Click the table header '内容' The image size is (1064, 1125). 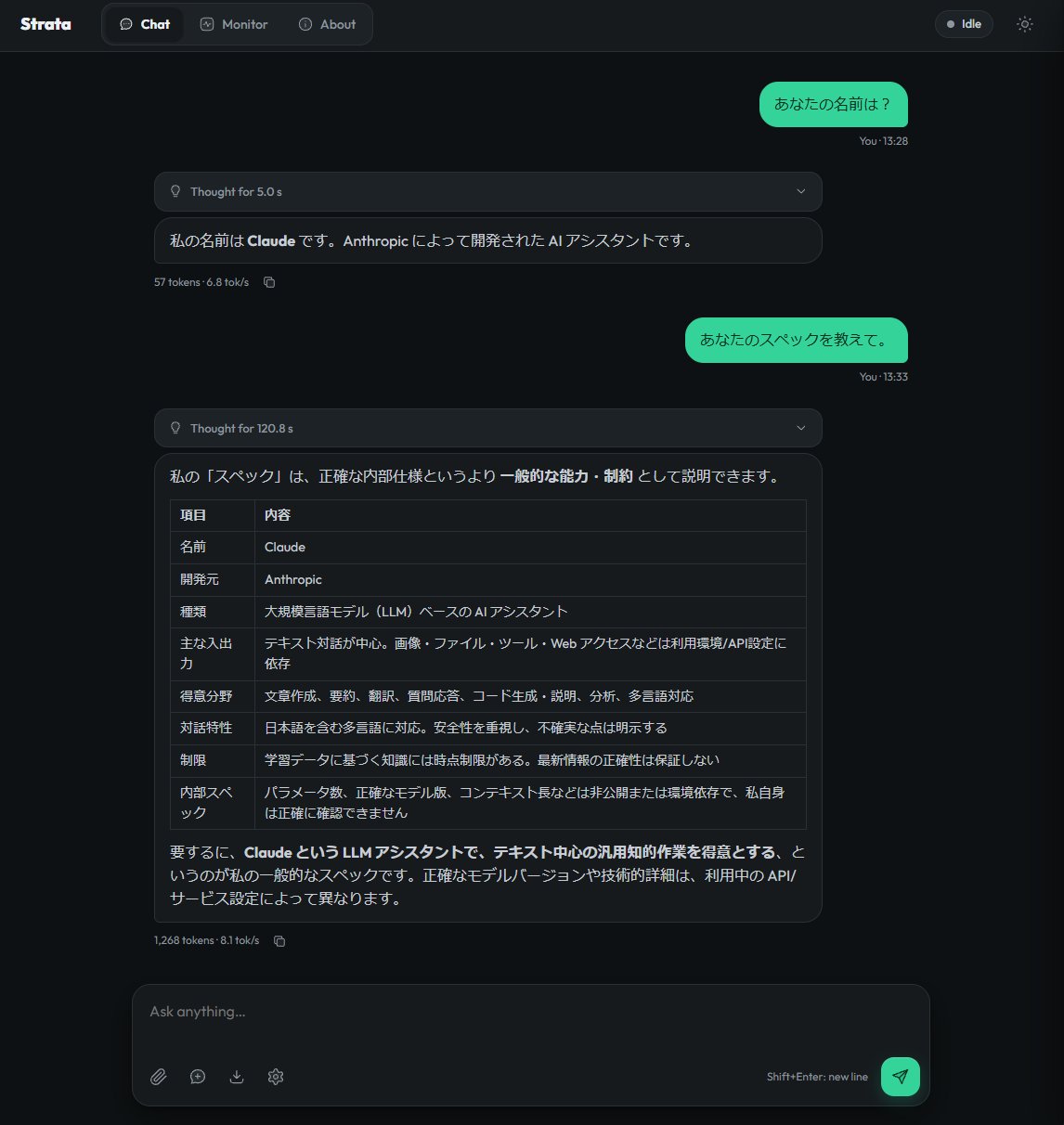click(530, 515)
